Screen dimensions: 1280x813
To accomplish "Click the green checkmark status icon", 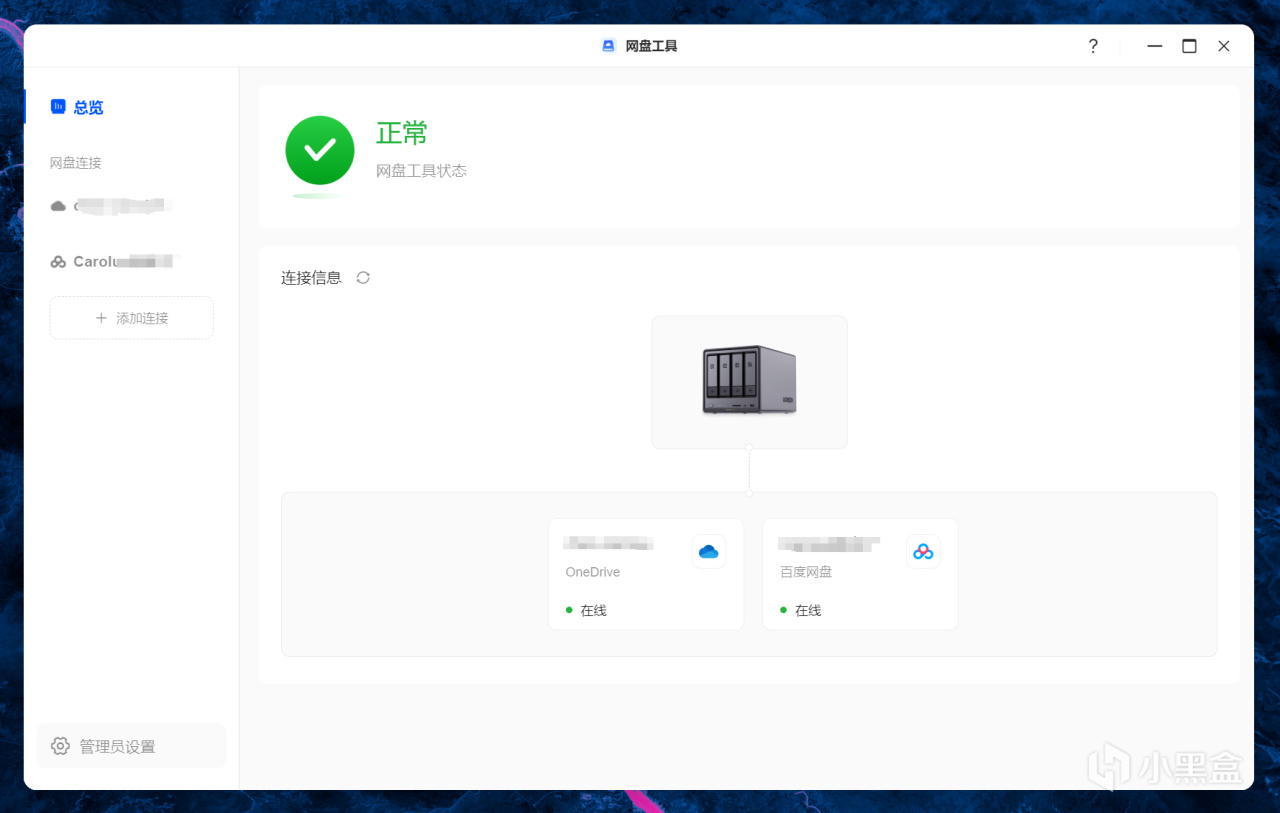I will [x=320, y=150].
